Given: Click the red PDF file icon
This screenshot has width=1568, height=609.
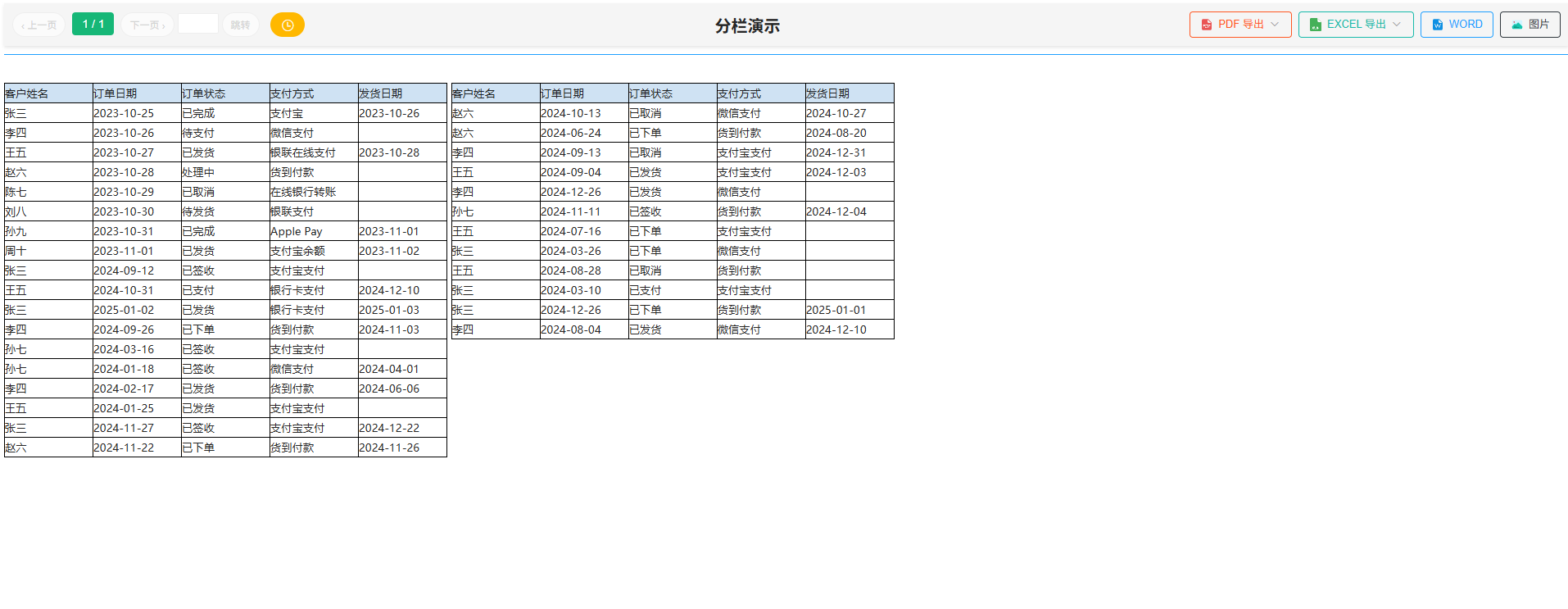Looking at the screenshot, I should [x=1206, y=25].
